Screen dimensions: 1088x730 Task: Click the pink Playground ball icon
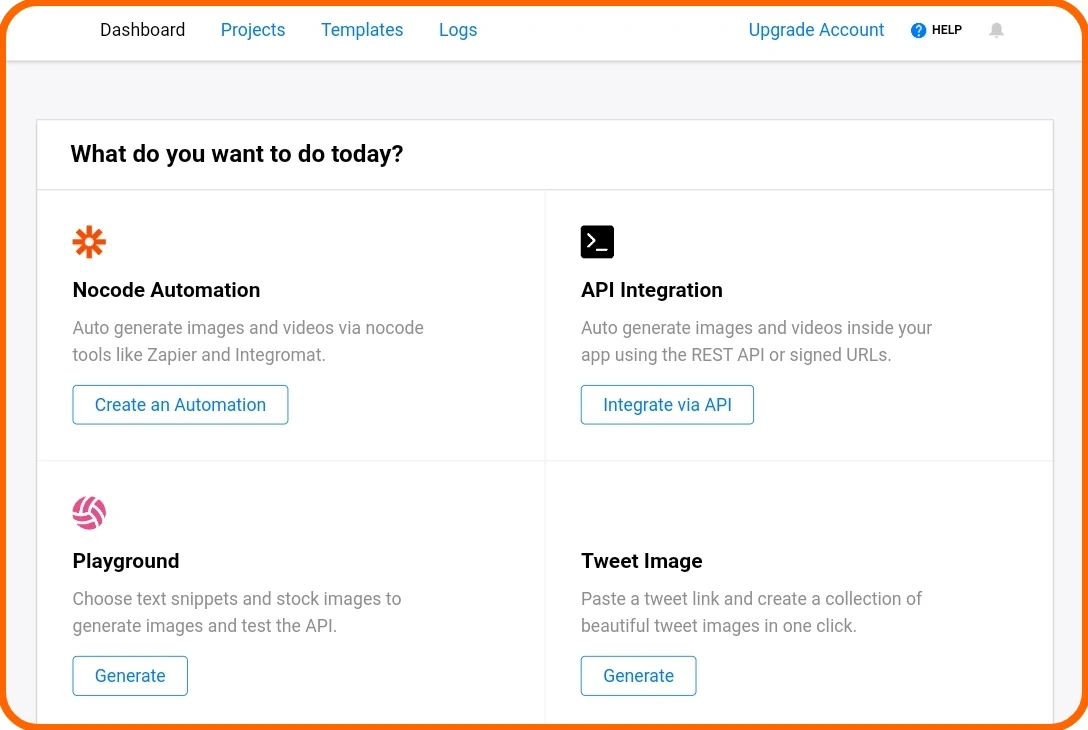89,513
